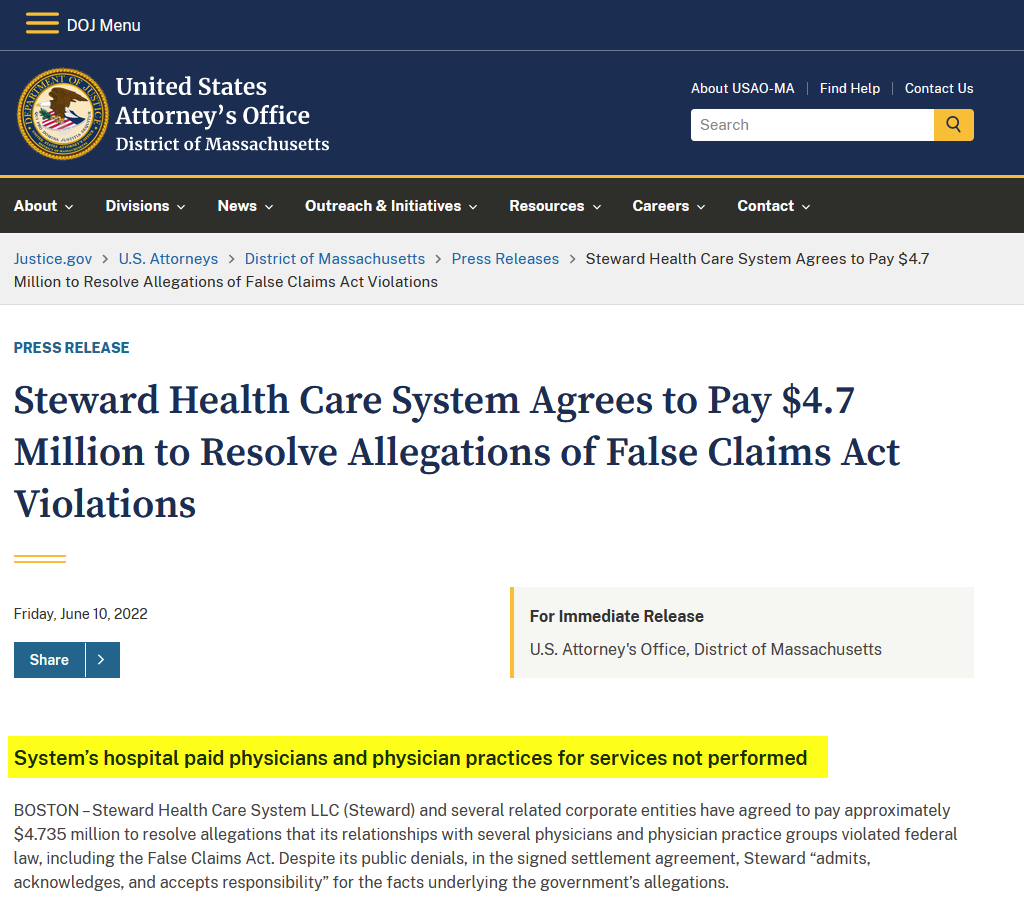Go to Press Releases breadcrumb link

(x=505, y=259)
